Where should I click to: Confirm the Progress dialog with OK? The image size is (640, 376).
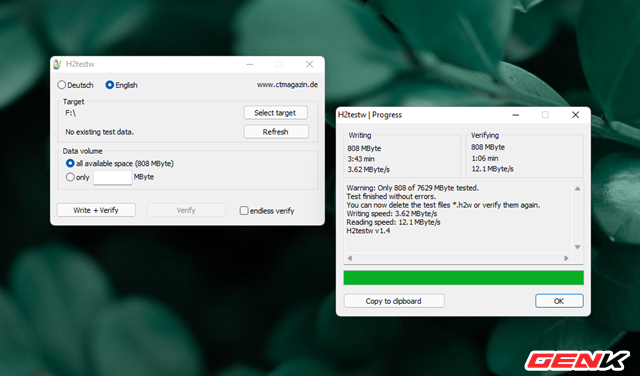559,301
